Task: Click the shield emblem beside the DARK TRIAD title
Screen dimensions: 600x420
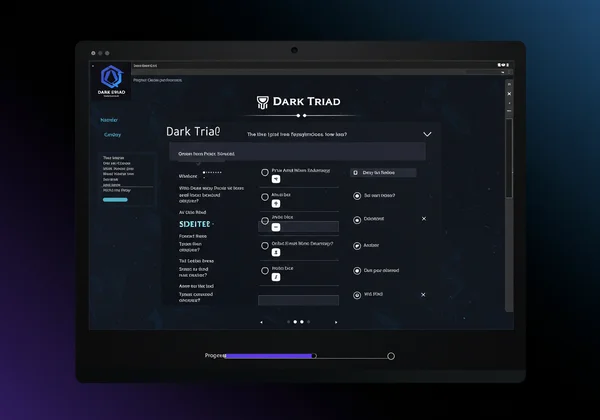Action: pos(262,102)
